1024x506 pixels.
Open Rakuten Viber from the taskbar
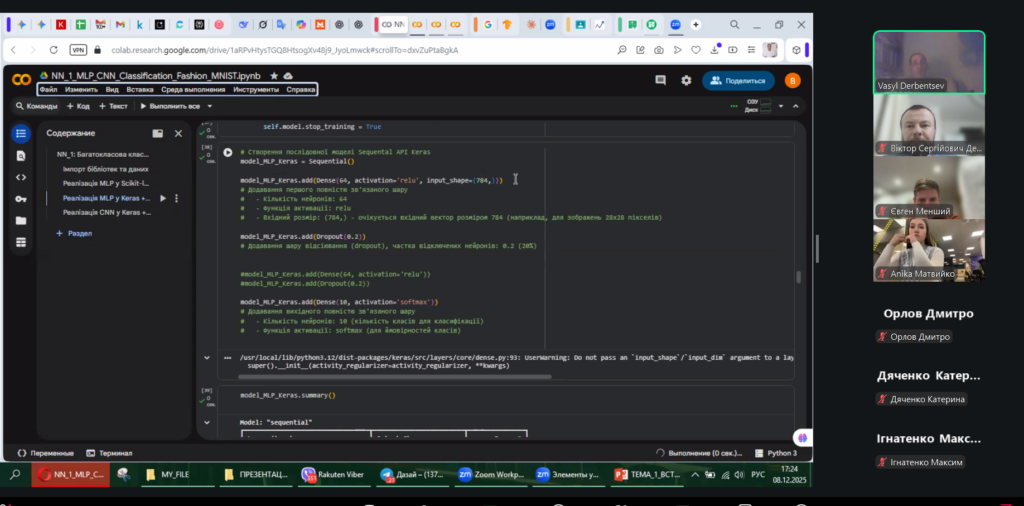(335, 475)
